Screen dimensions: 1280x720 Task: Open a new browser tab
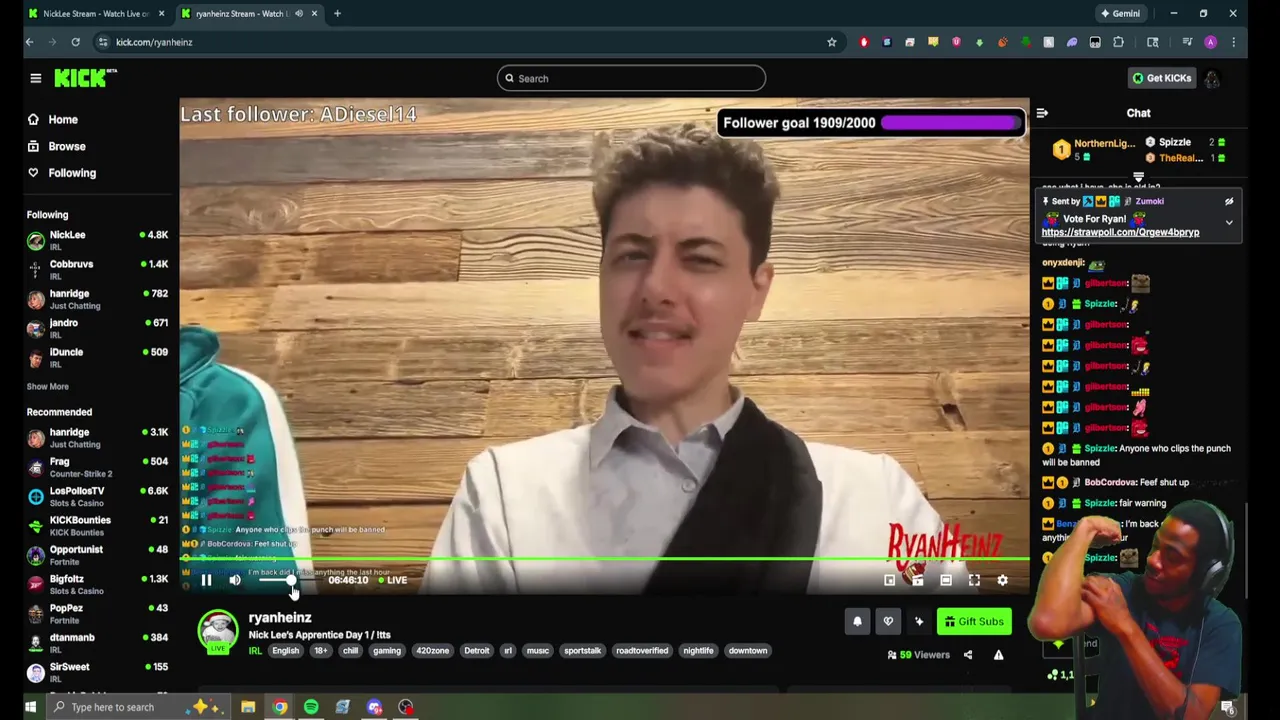(337, 14)
